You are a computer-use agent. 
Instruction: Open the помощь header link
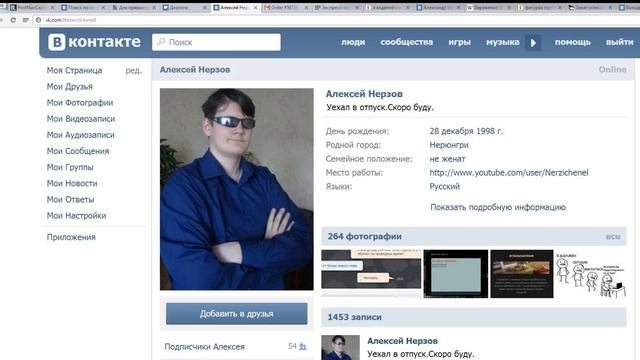point(572,42)
